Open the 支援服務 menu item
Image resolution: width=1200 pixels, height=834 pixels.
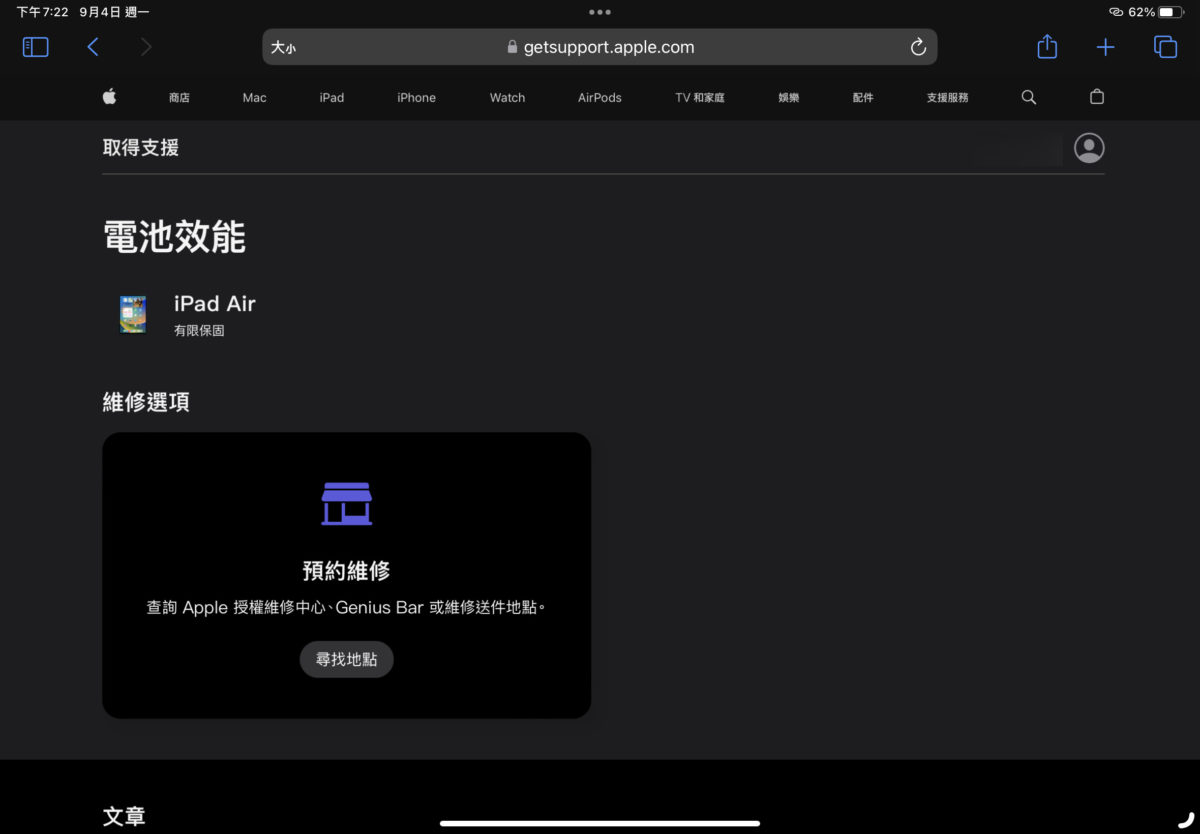click(x=947, y=98)
